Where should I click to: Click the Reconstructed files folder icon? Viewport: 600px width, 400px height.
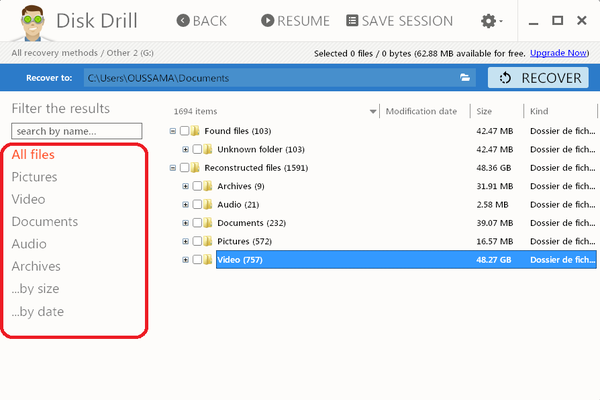pos(196,168)
